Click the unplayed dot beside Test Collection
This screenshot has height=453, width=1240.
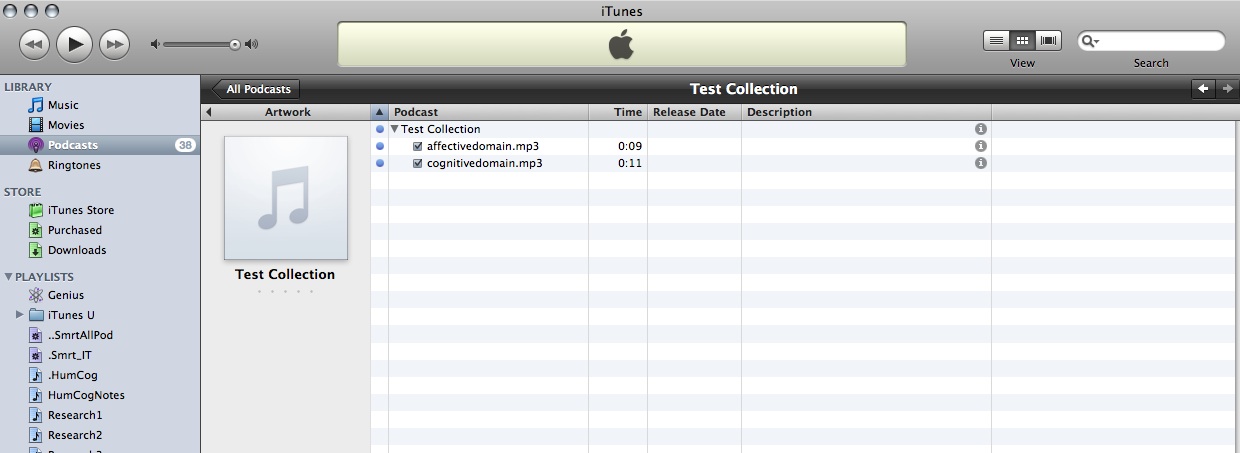click(x=379, y=129)
